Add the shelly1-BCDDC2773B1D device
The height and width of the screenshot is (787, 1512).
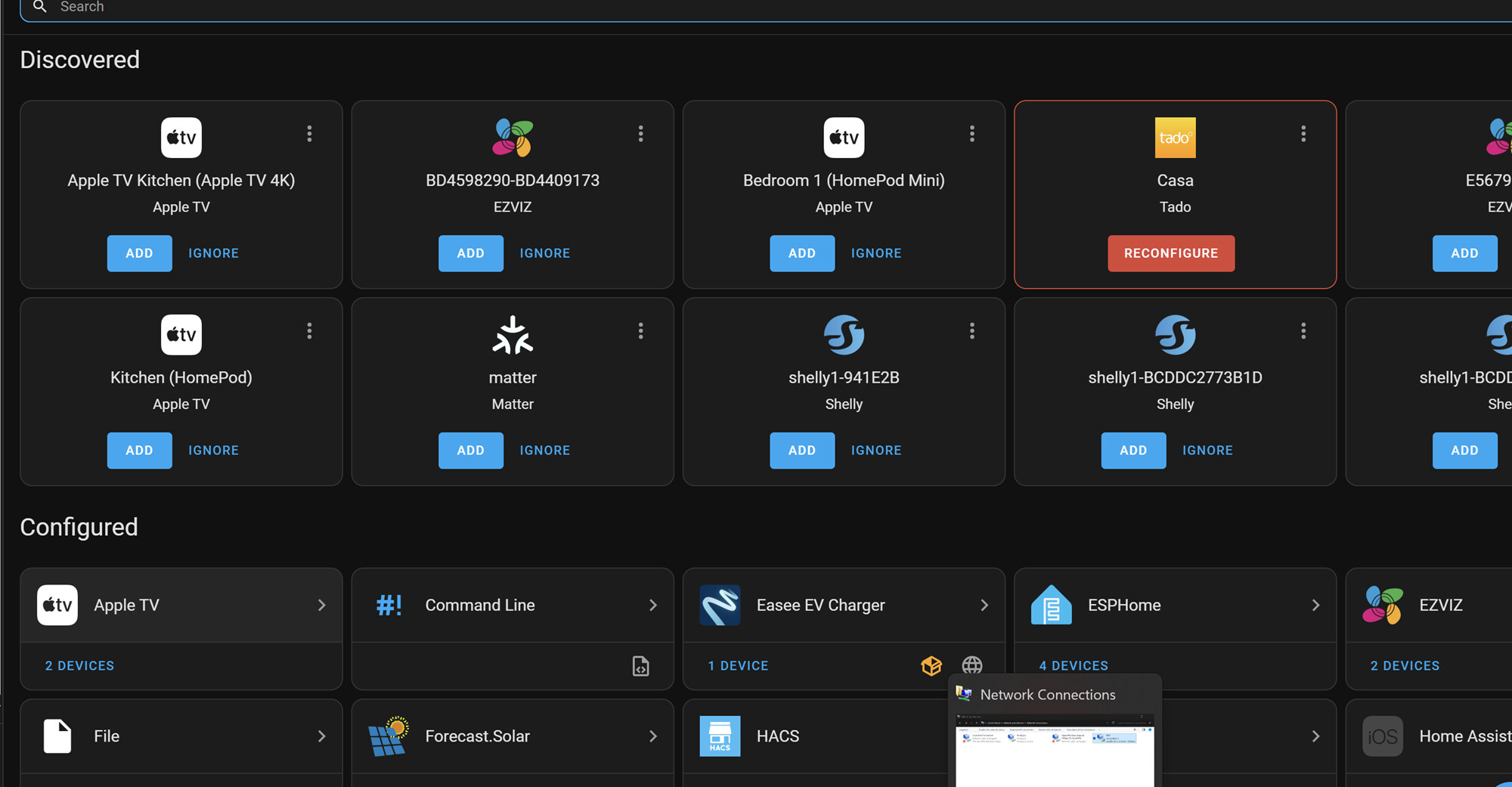(x=1132, y=451)
